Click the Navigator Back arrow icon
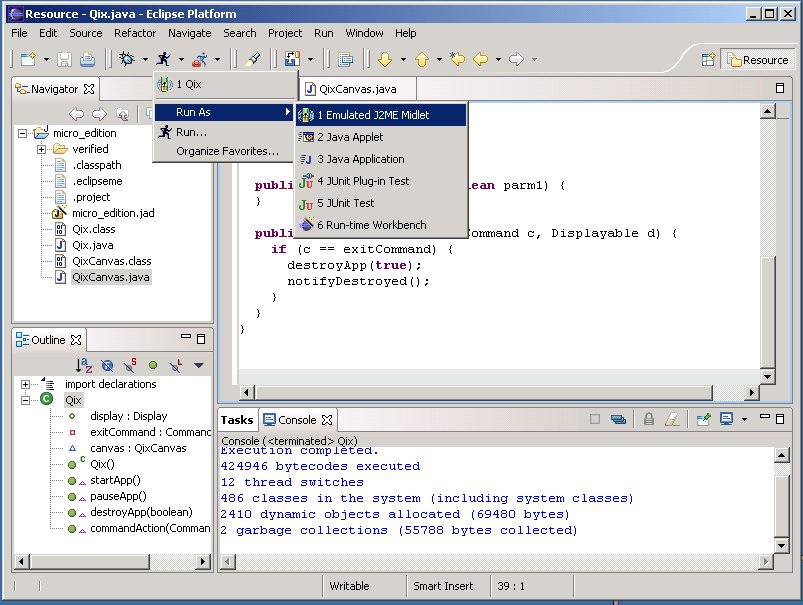 coord(76,114)
